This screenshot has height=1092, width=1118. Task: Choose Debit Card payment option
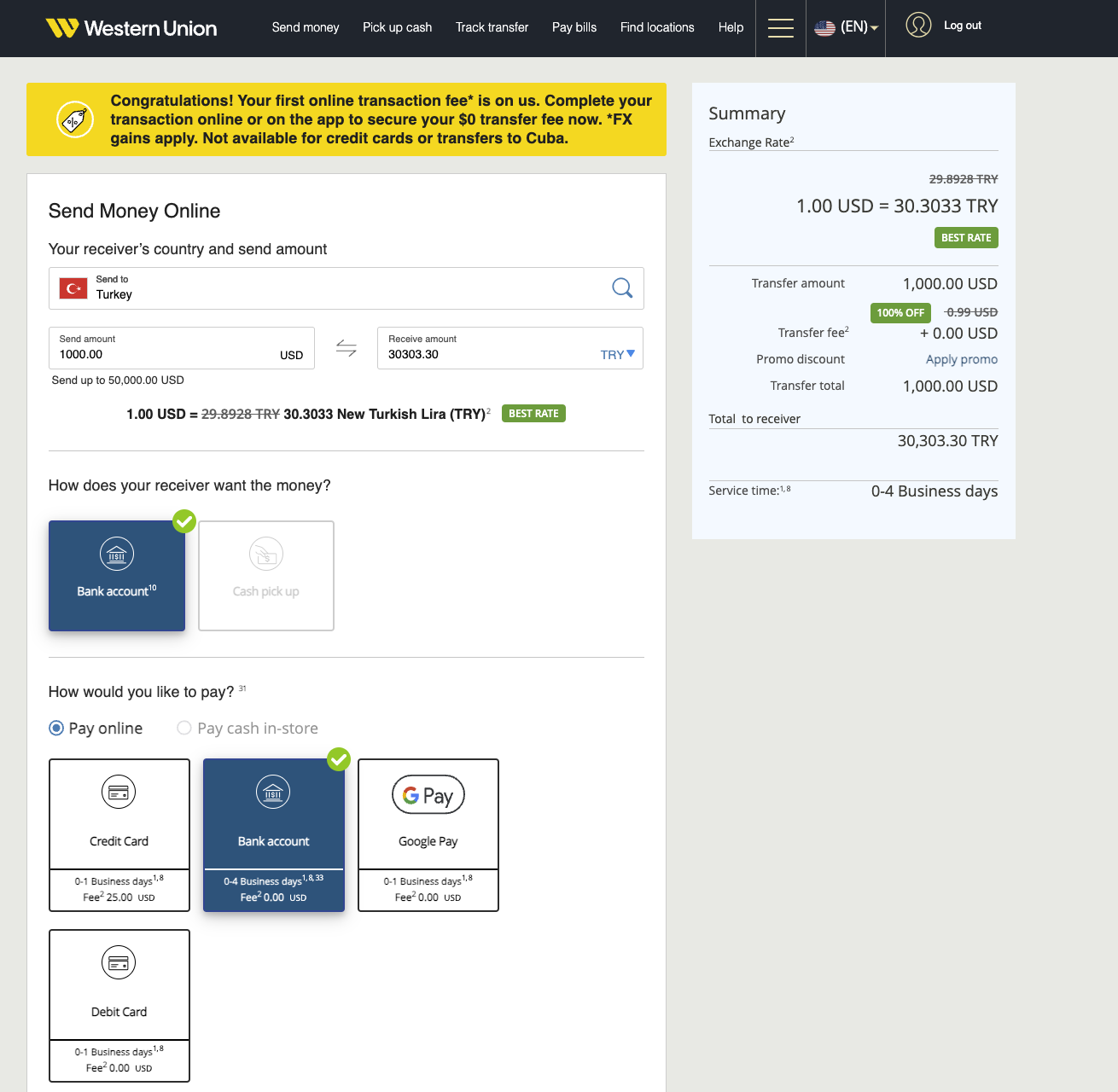click(x=119, y=1006)
